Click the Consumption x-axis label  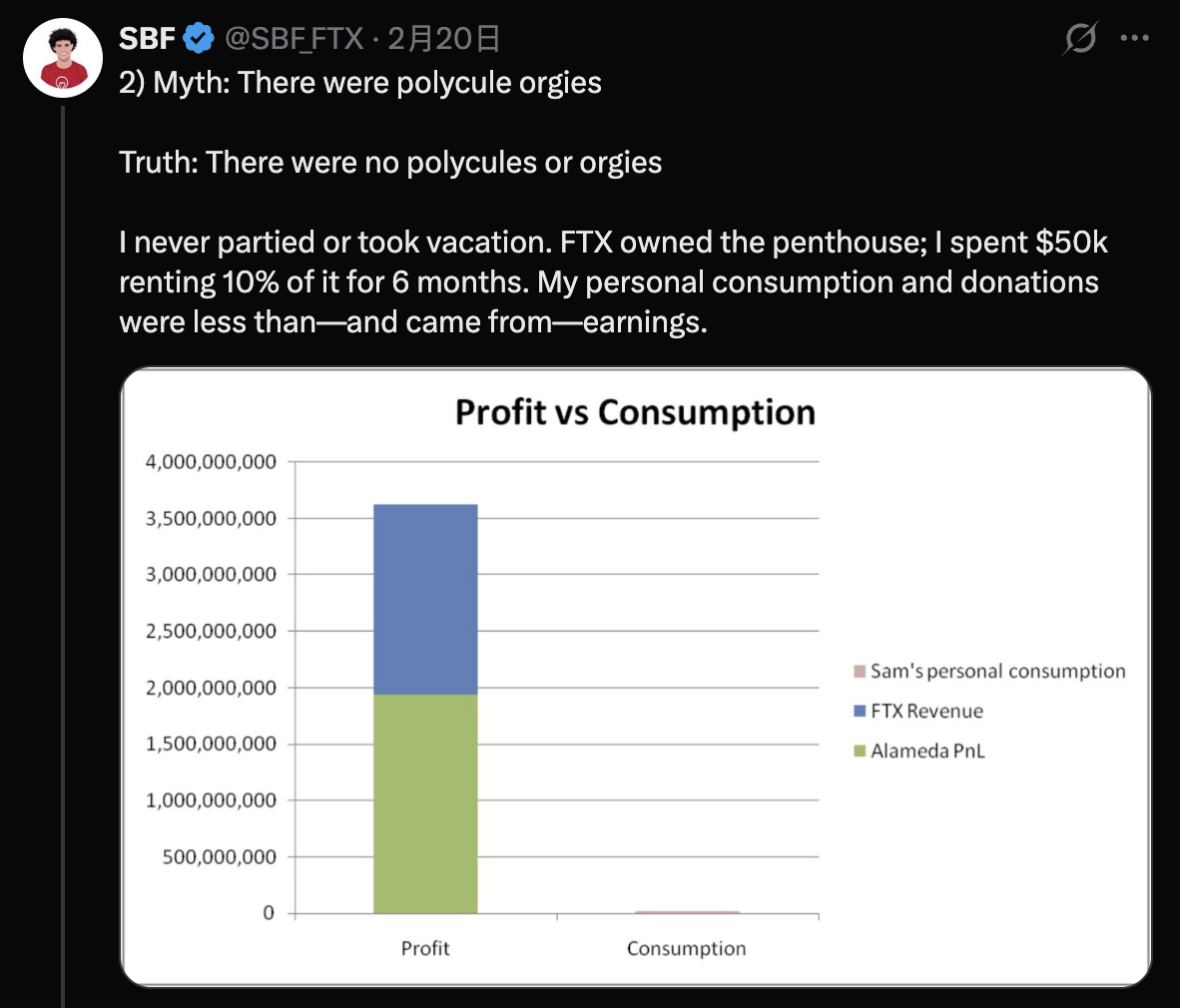pos(687,948)
